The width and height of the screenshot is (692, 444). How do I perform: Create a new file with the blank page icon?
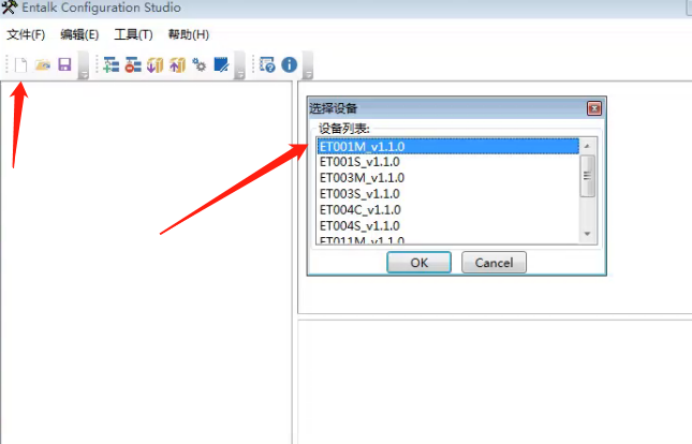[21, 65]
